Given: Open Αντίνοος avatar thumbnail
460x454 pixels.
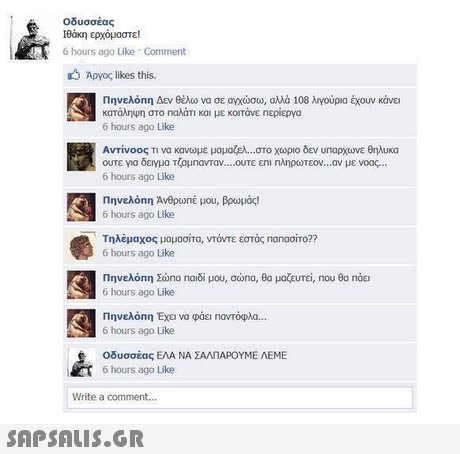Looking at the screenshot, I should [81, 157].
